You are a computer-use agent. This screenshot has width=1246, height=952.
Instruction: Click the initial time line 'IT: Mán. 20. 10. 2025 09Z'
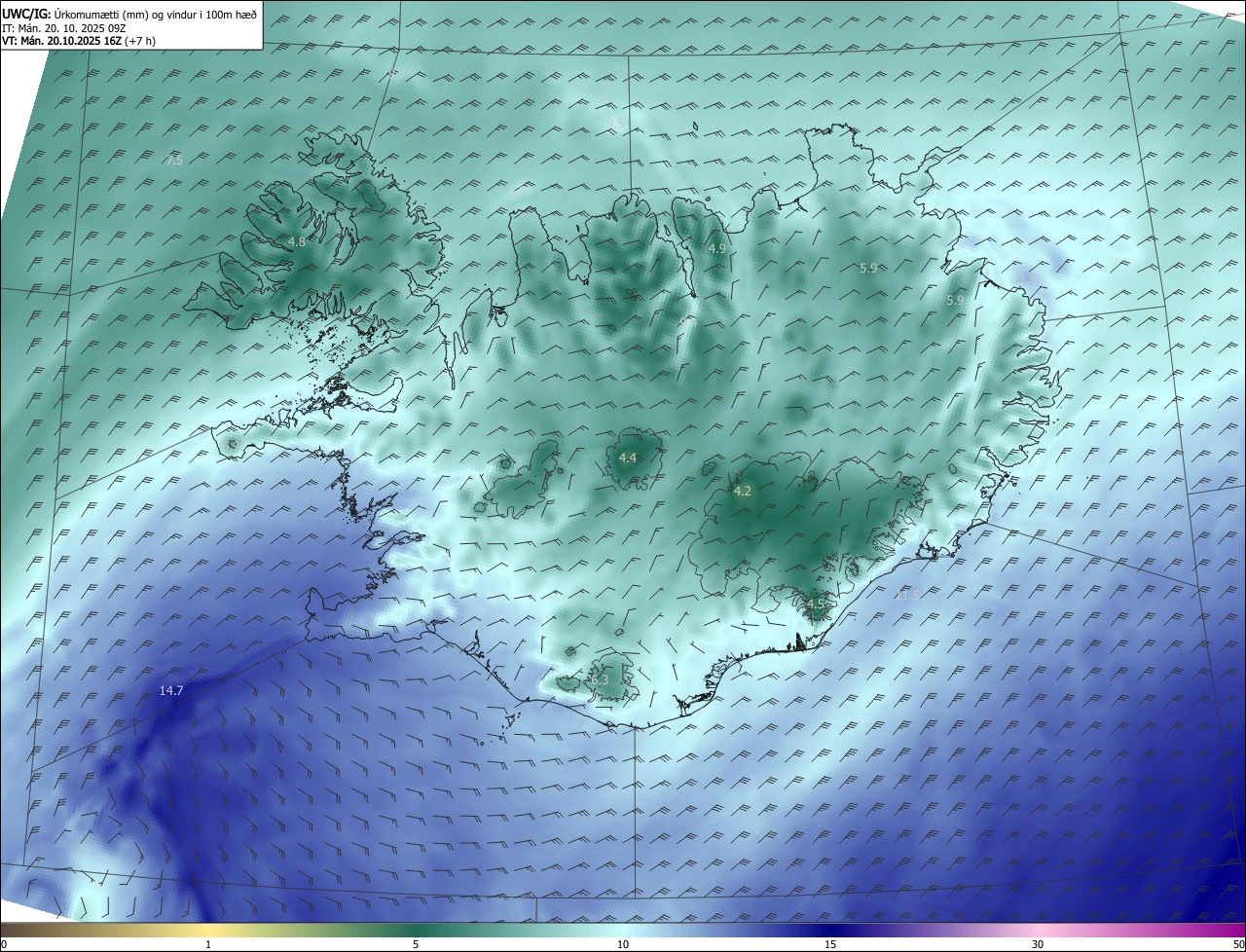(63, 28)
